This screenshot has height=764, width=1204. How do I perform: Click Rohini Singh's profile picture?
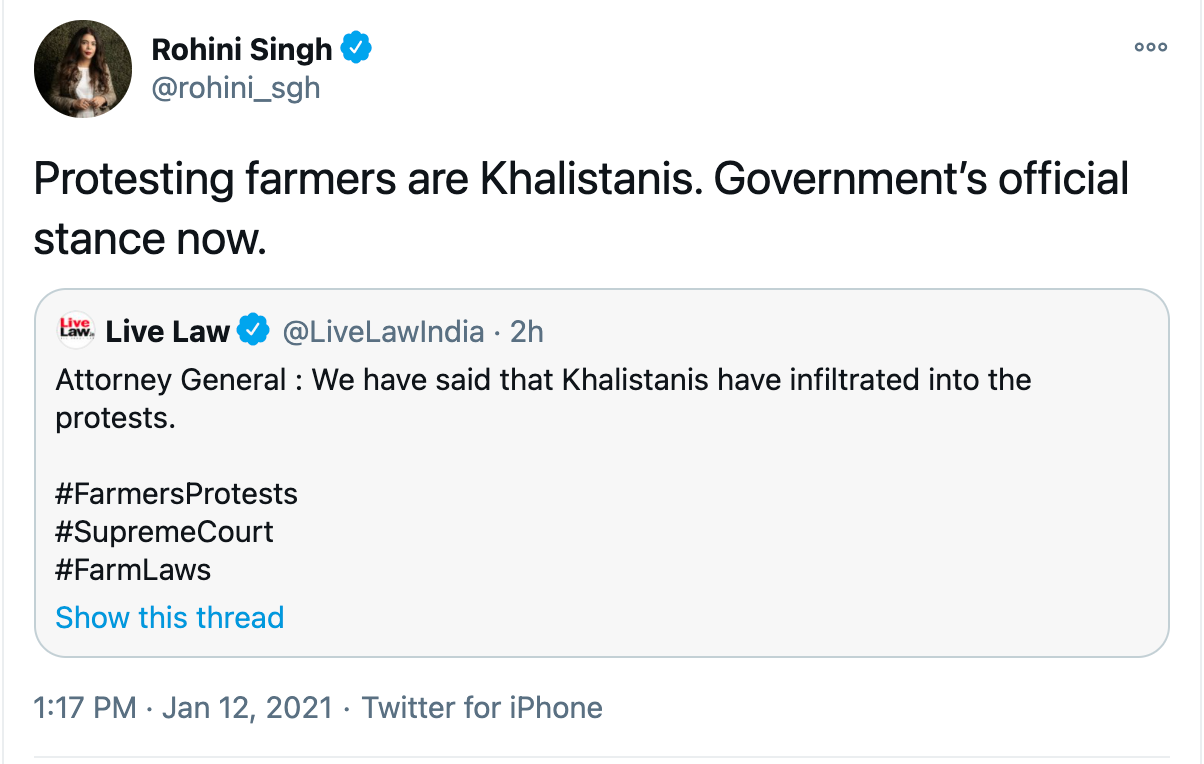(83, 69)
